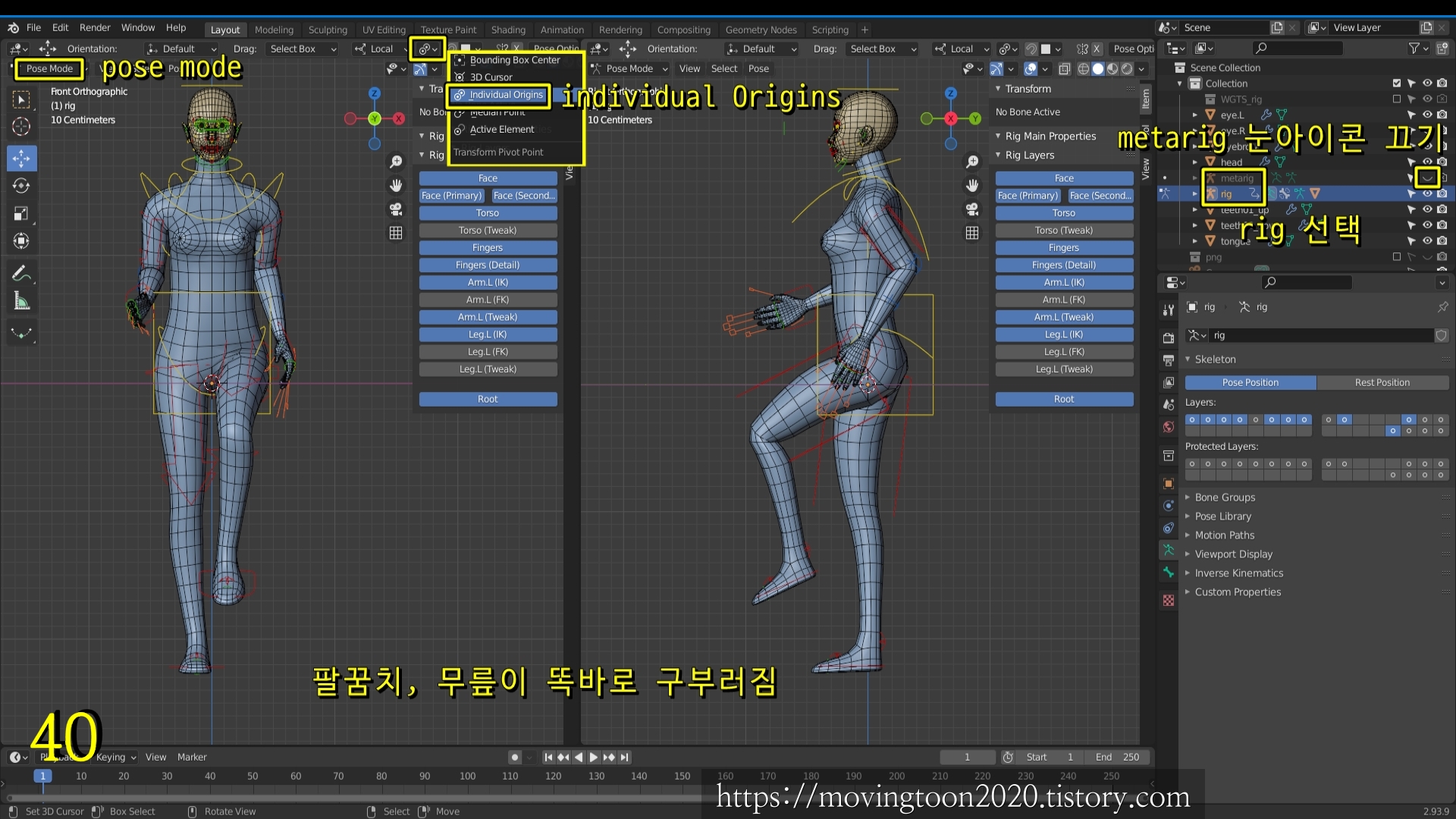Image resolution: width=1456 pixels, height=819 pixels.
Task: Select the Cursor tool in left toolbar
Action: coord(21,127)
